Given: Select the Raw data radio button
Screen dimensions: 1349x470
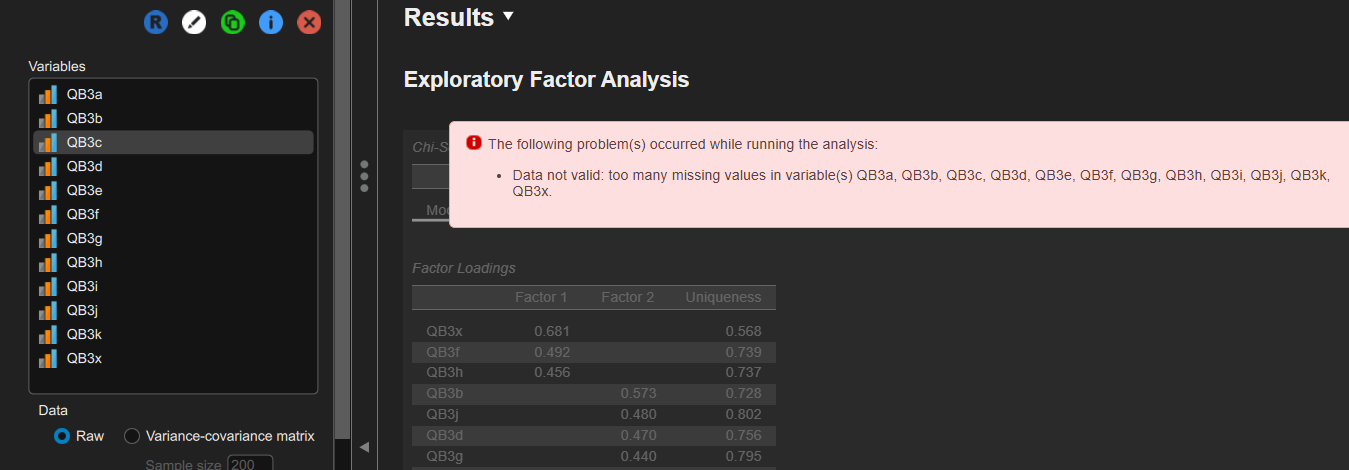Looking at the screenshot, I should pyautogui.click(x=62, y=436).
